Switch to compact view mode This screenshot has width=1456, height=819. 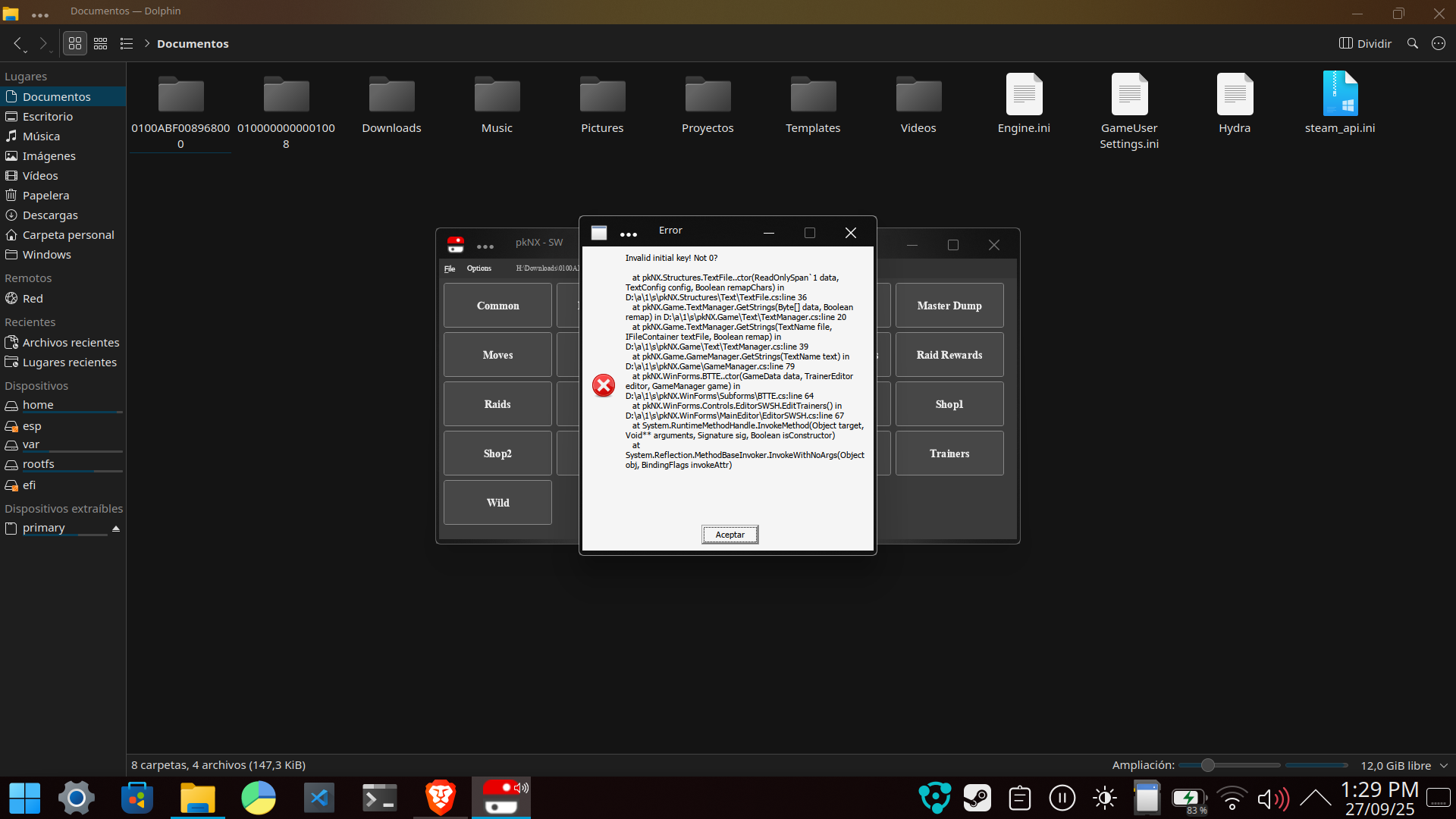coord(100,44)
